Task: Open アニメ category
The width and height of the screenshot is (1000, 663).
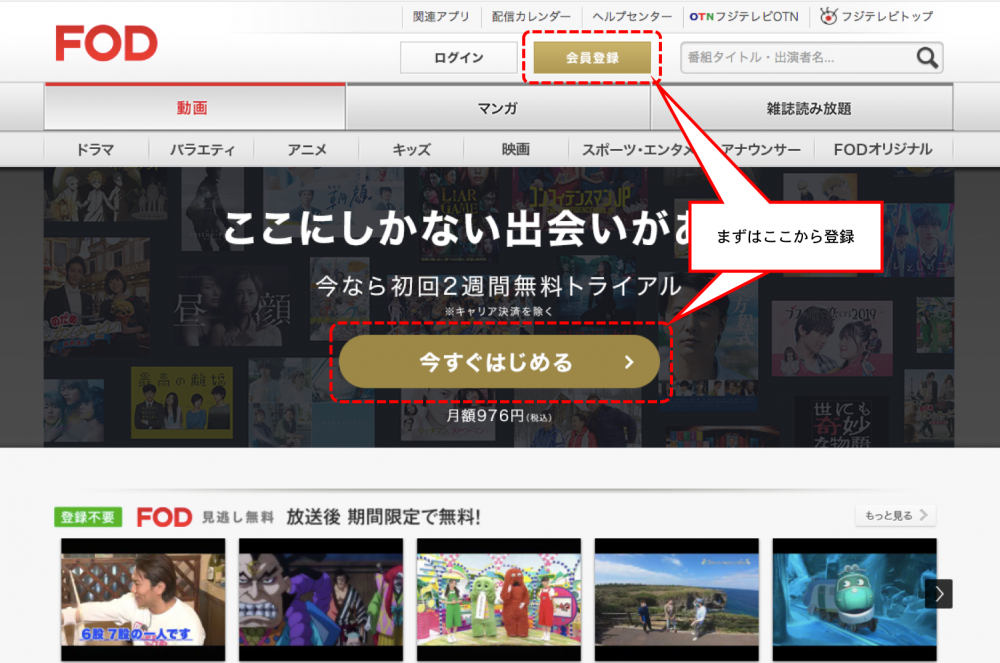Action: pyautogui.click(x=307, y=149)
